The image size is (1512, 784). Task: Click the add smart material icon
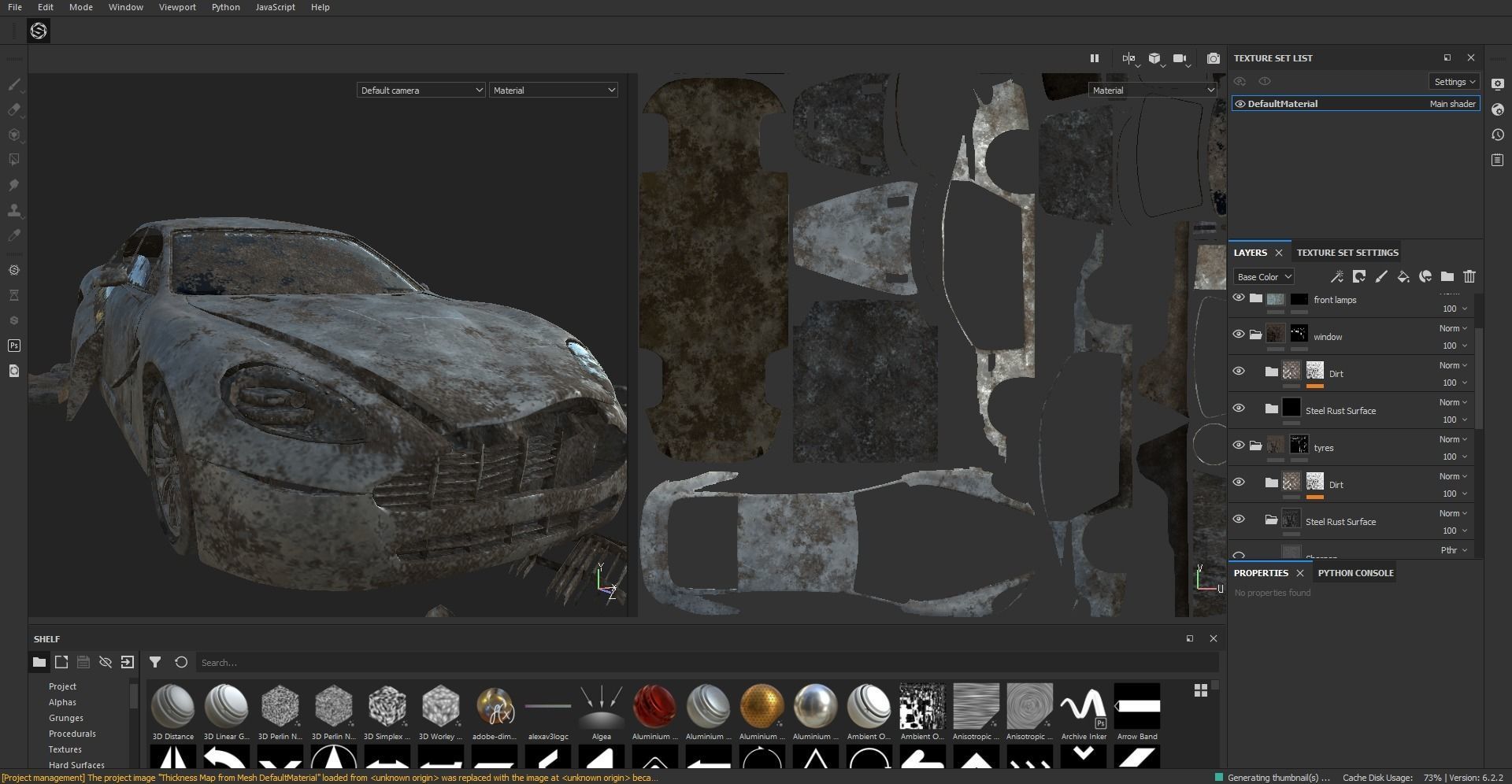point(1425,276)
